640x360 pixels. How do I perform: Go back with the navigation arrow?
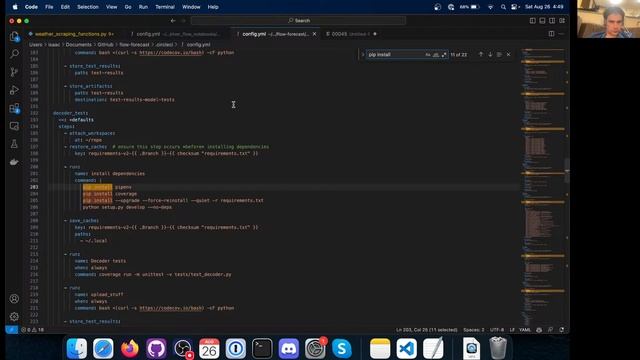pyautogui.click(x=173, y=20)
